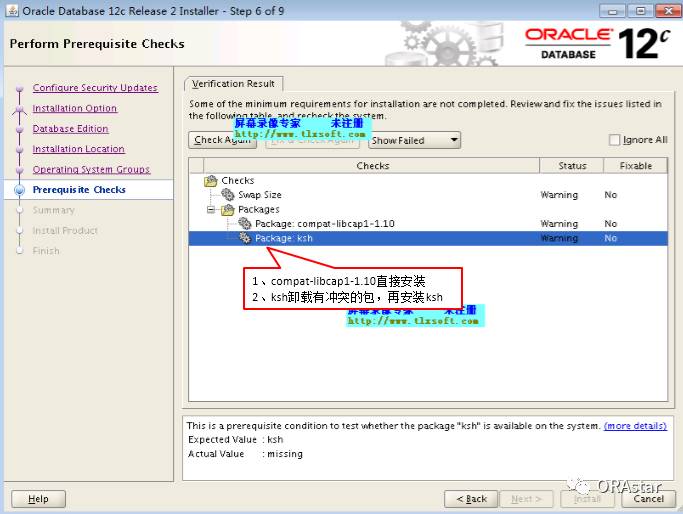Select the Package: ksh row
The image size is (683, 514).
tap(428, 238)
